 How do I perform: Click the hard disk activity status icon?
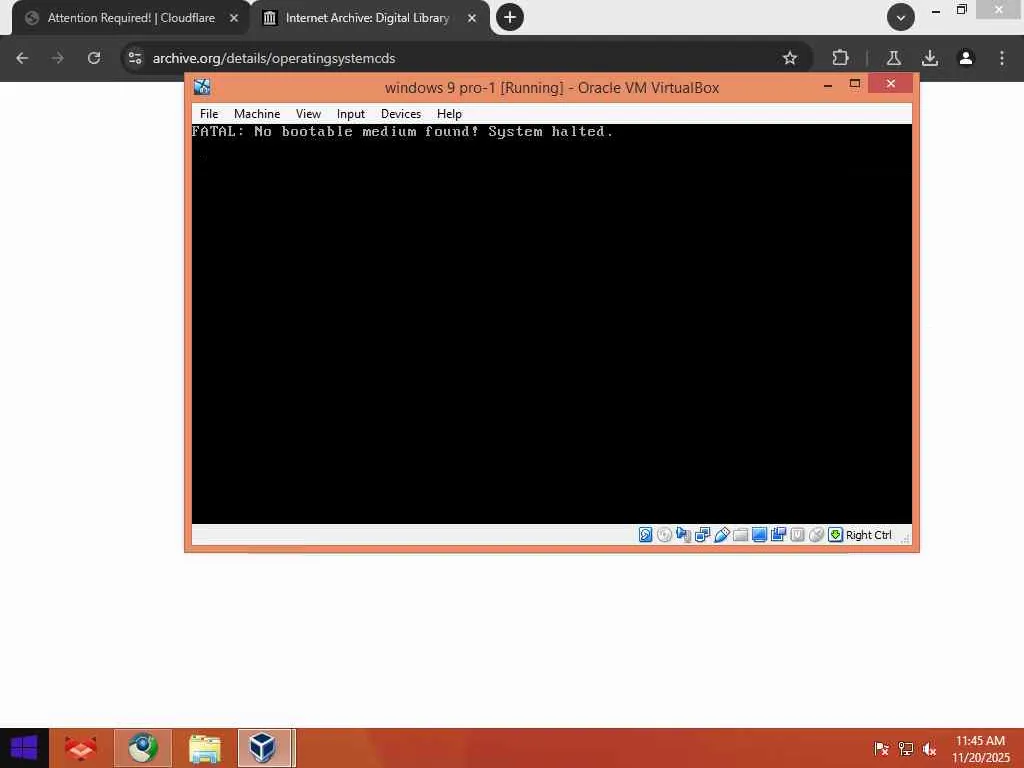pos(645,535)
